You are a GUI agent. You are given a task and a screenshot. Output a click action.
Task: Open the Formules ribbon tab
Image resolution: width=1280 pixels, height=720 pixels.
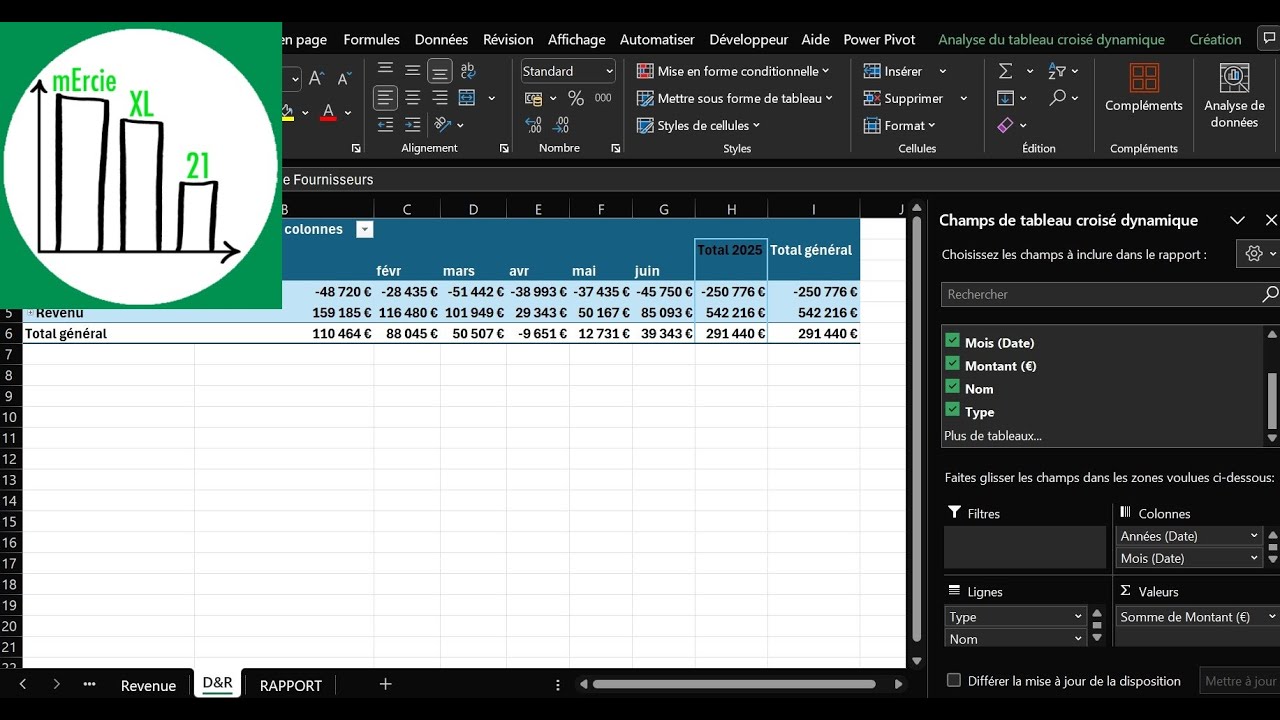(x=371, y=39)
